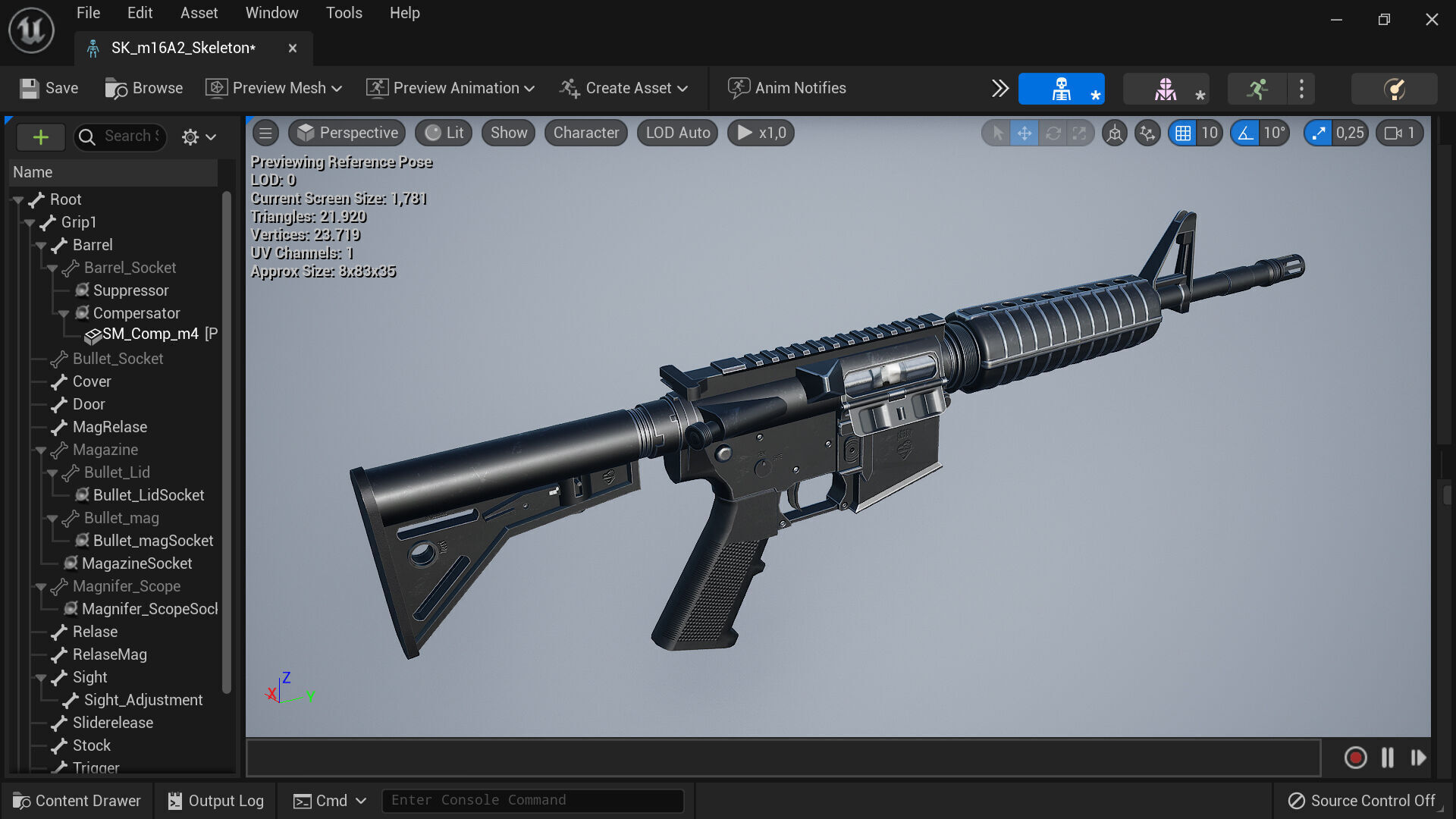Image resolution: width=1456 pixels, height=819 pixels.
Task: Open the viewport Show menu
Action: coord(508,133)
